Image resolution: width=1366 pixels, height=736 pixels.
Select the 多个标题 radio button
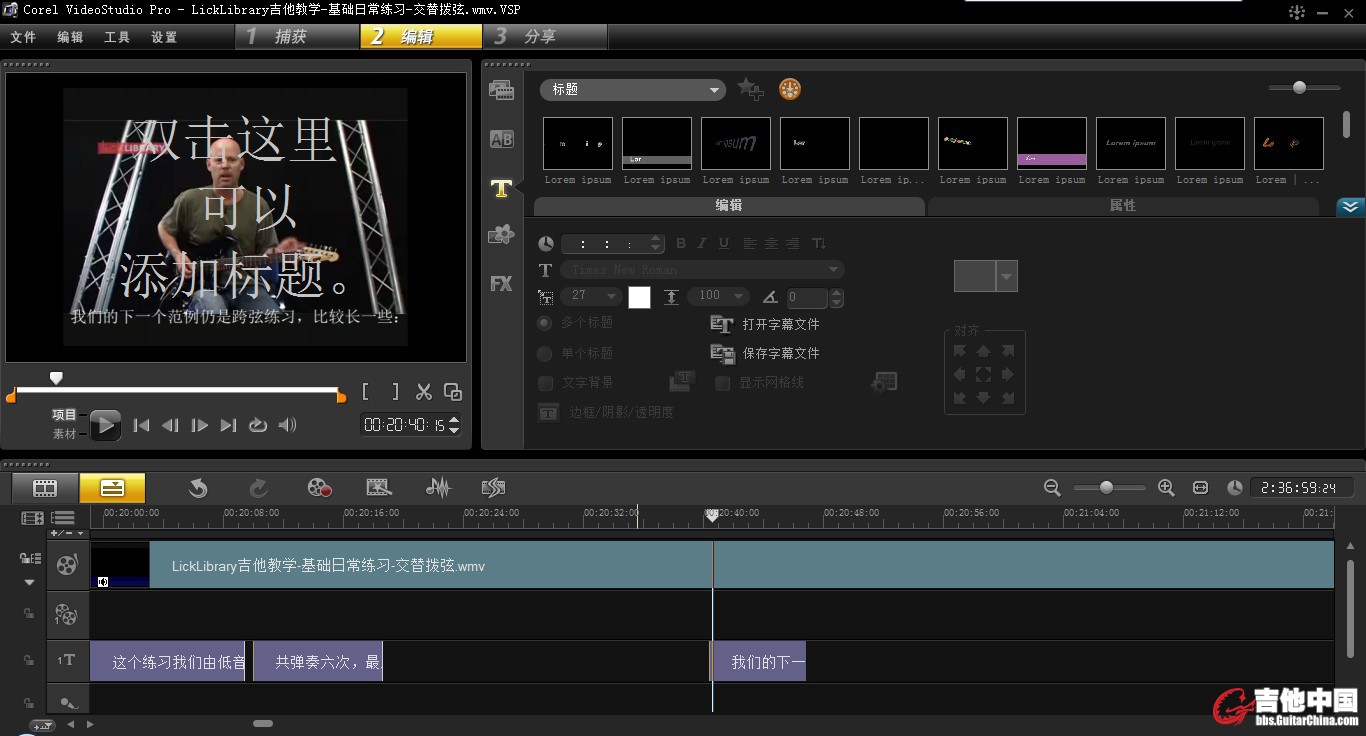(545, 323)
